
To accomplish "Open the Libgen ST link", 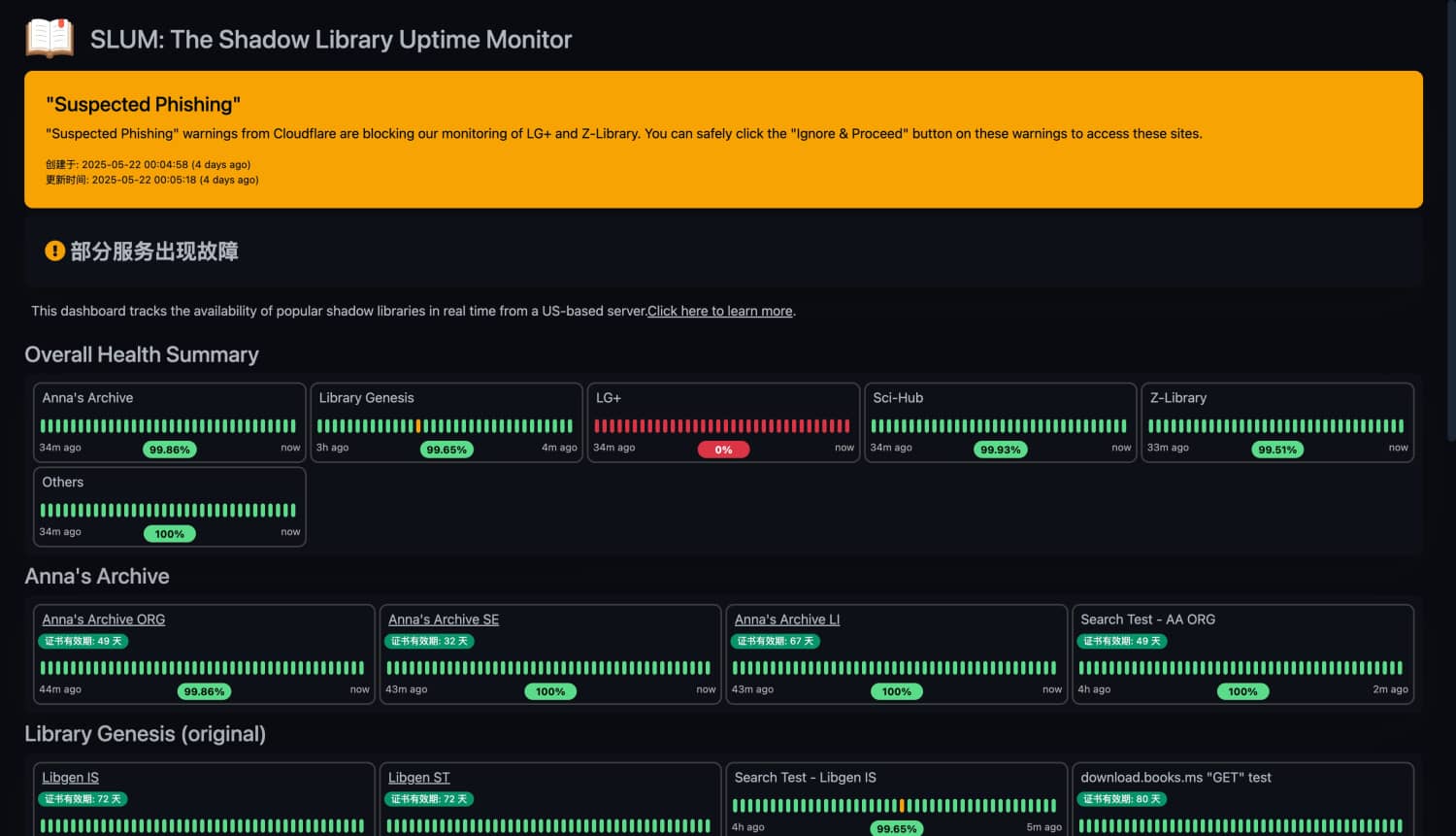I will [419, 778].
